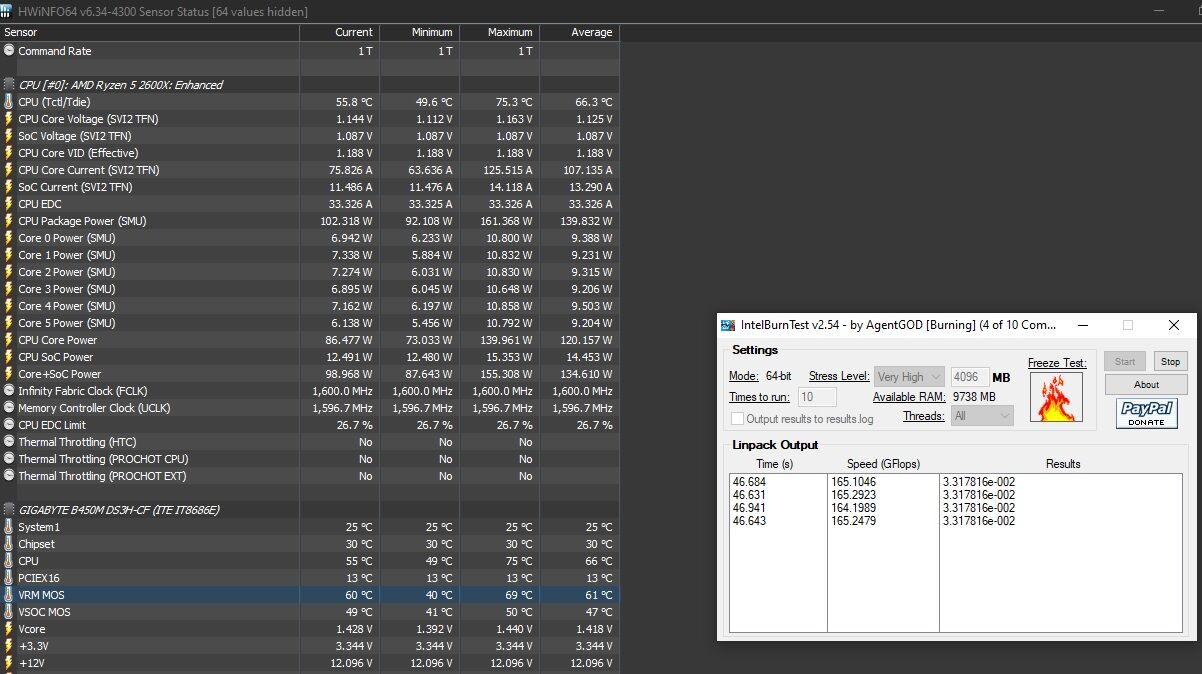Click the CPU Package Power lightning icon

[9, 221]
